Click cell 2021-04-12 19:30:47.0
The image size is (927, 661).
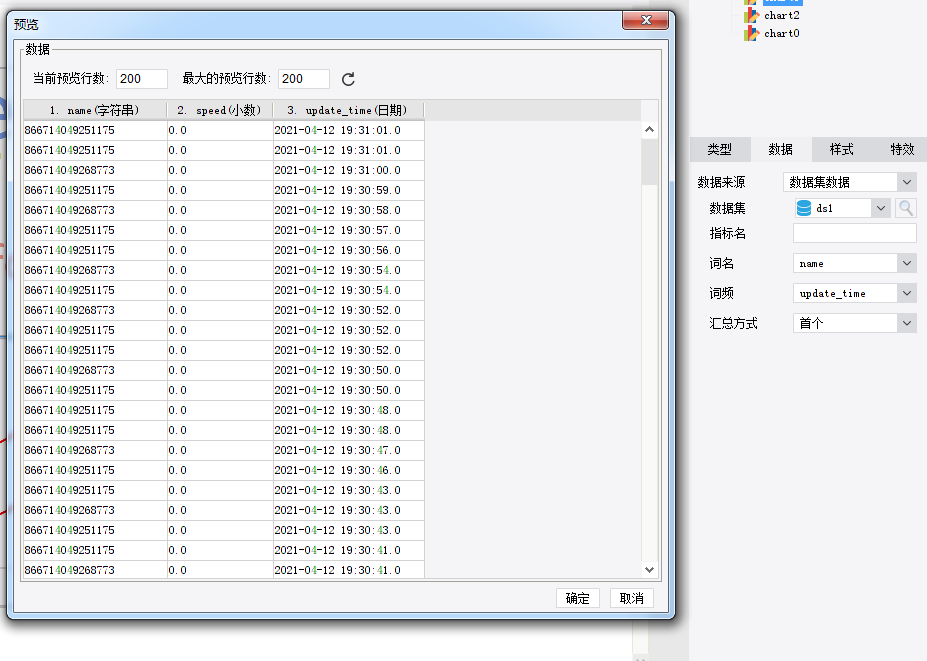(349, 451)
